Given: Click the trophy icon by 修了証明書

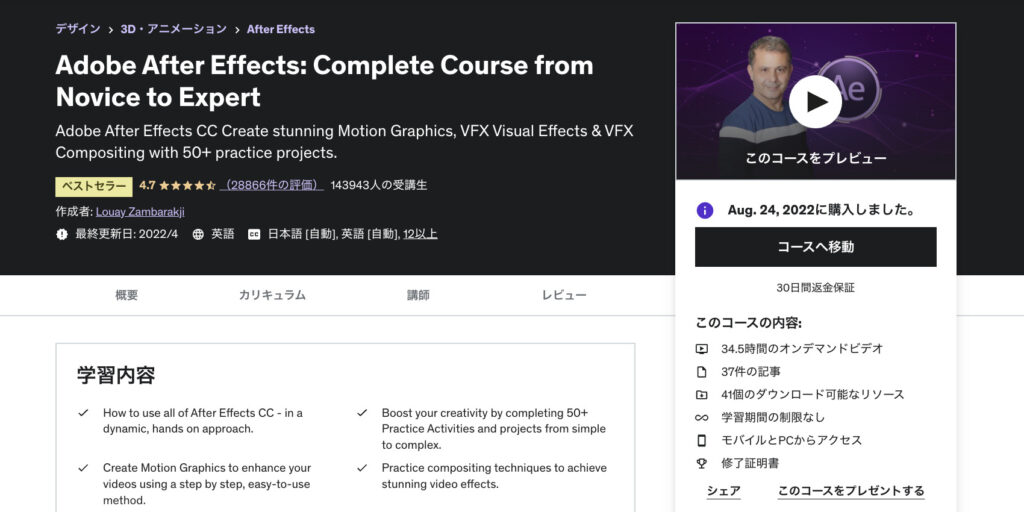Looking at the screenshot, I should [x=701, y=464].
